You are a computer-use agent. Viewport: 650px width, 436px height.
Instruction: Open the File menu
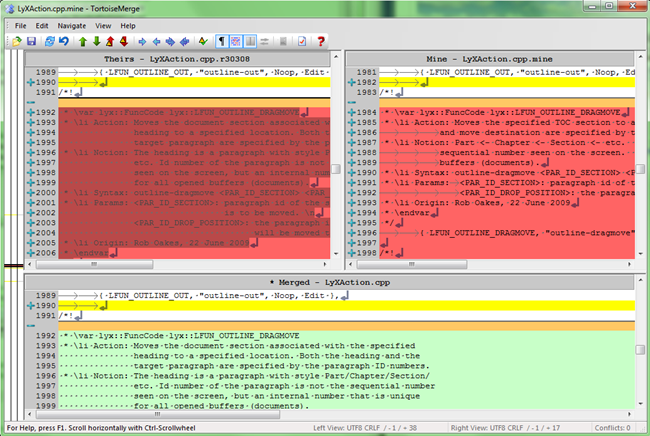pyautogui.click(x=20, y=26)
